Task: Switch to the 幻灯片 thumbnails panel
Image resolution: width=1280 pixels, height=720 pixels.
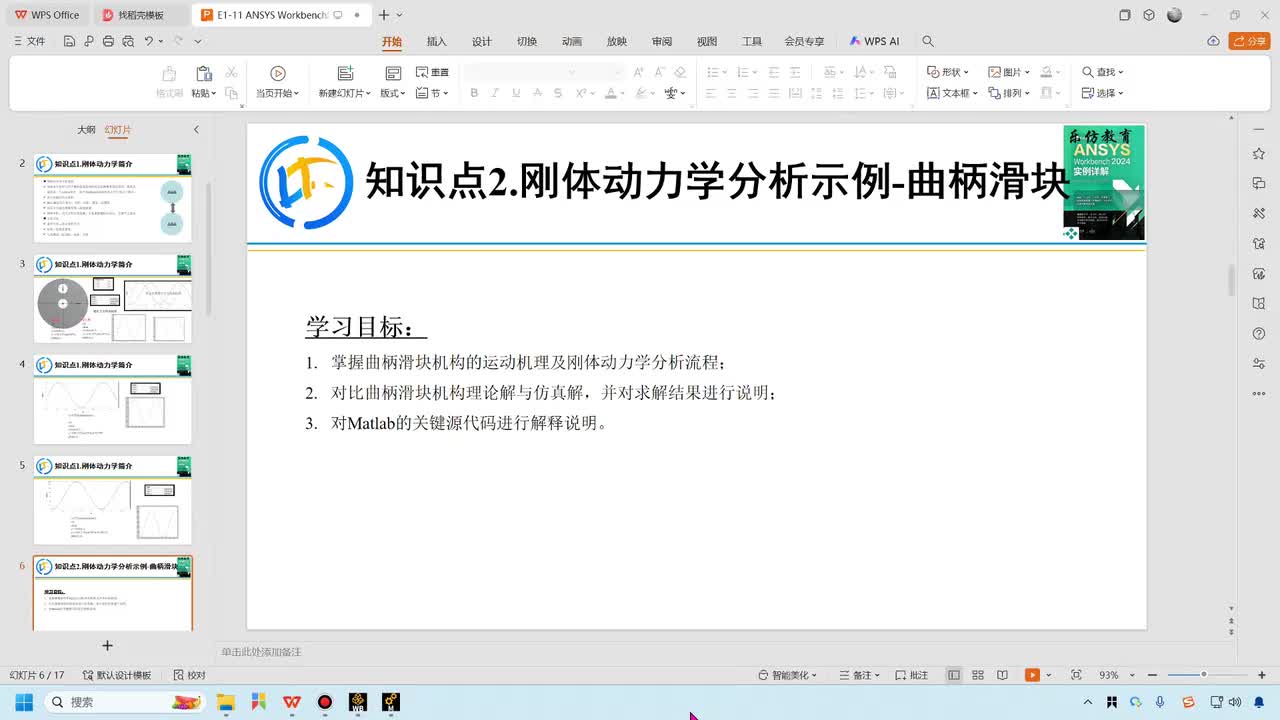Action: point(118,130)
